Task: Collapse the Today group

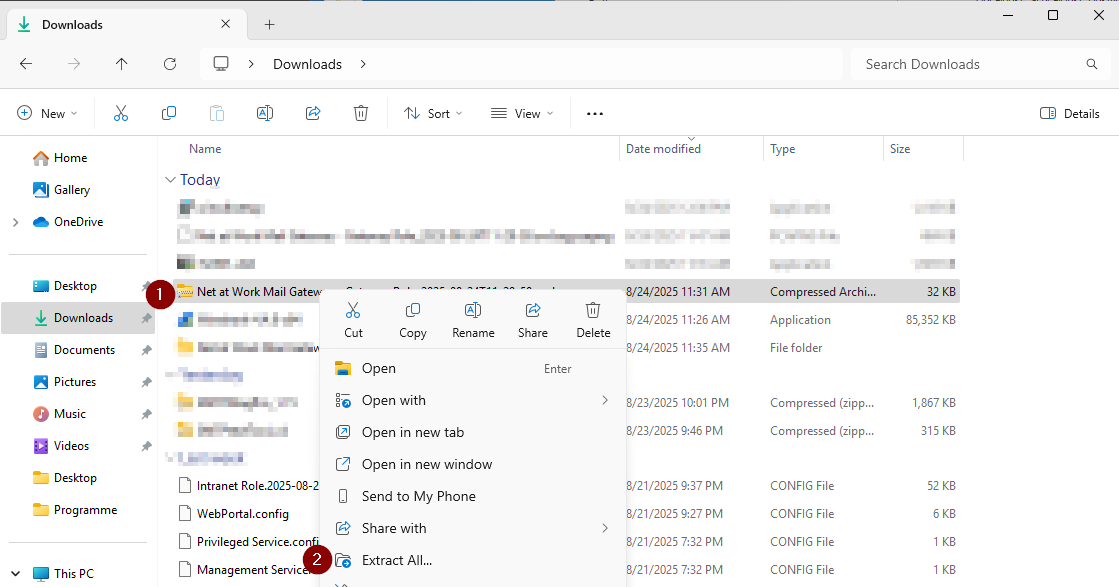Action: (170, 180)
